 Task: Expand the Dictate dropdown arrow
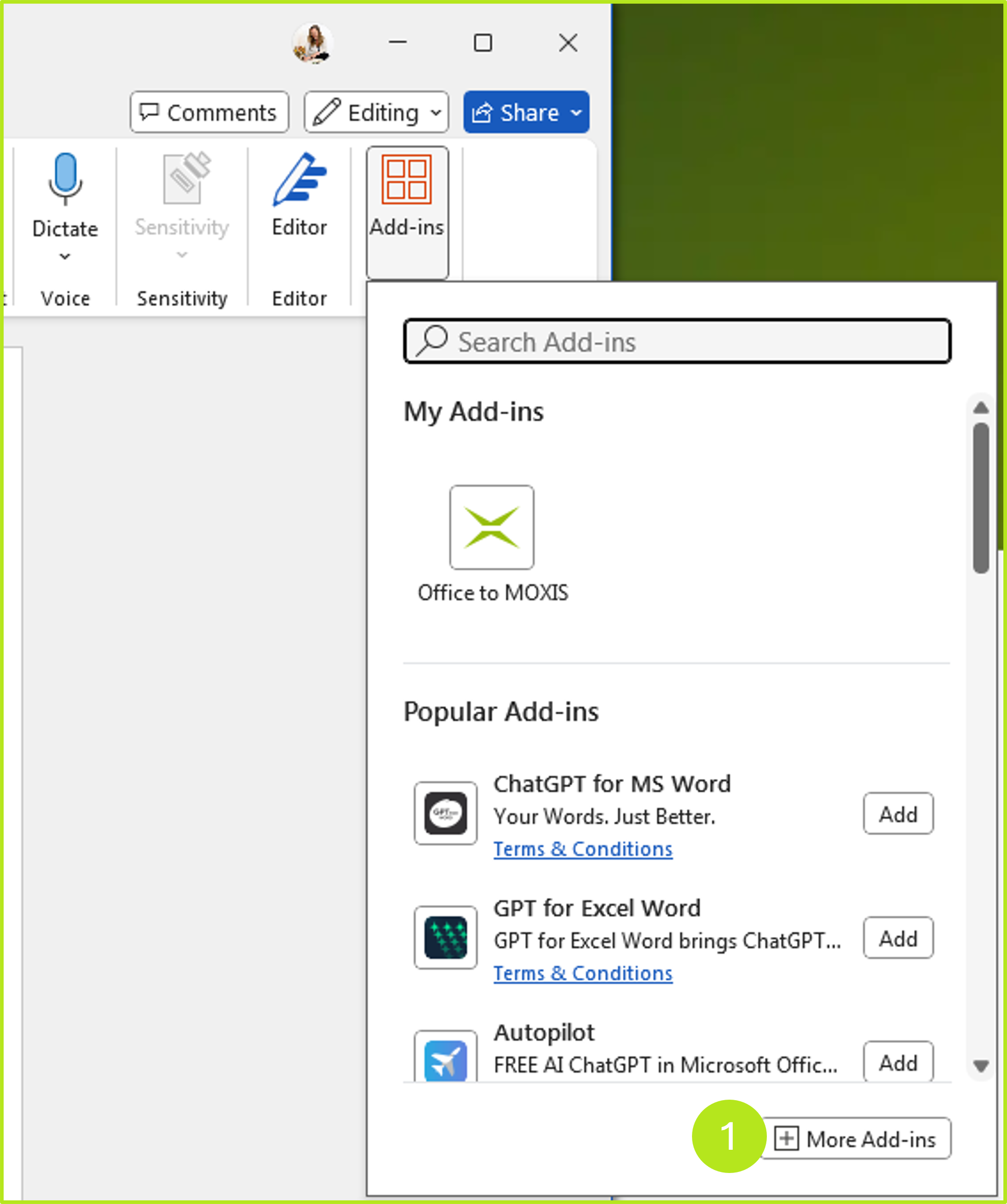pos(65,256)
